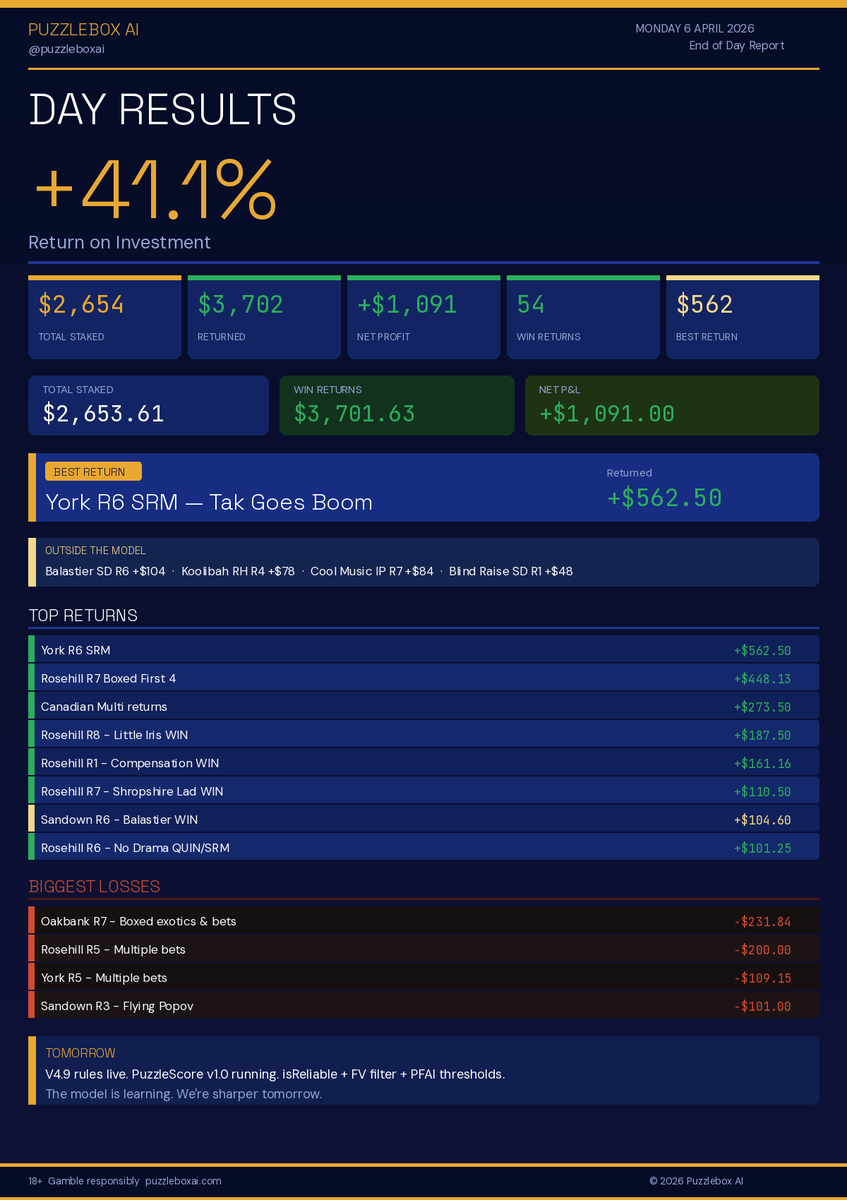The image size is (847, 1200).
Task: Select Rosehill R7 – Shropshire Lad WIN row
Action: pyautogui.click(x=423, y=791)
